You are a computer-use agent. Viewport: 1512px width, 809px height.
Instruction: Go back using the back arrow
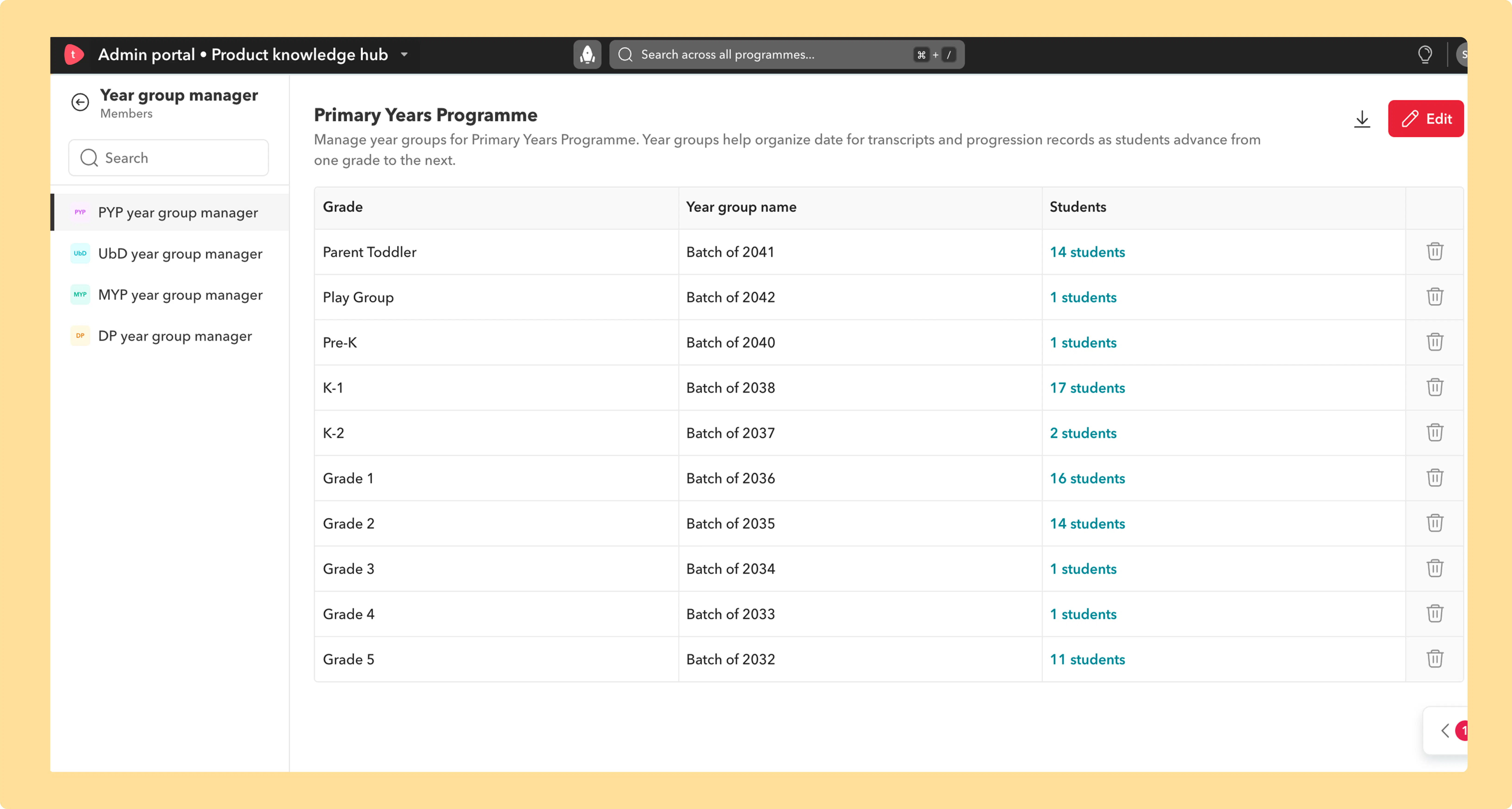[81, 102]
